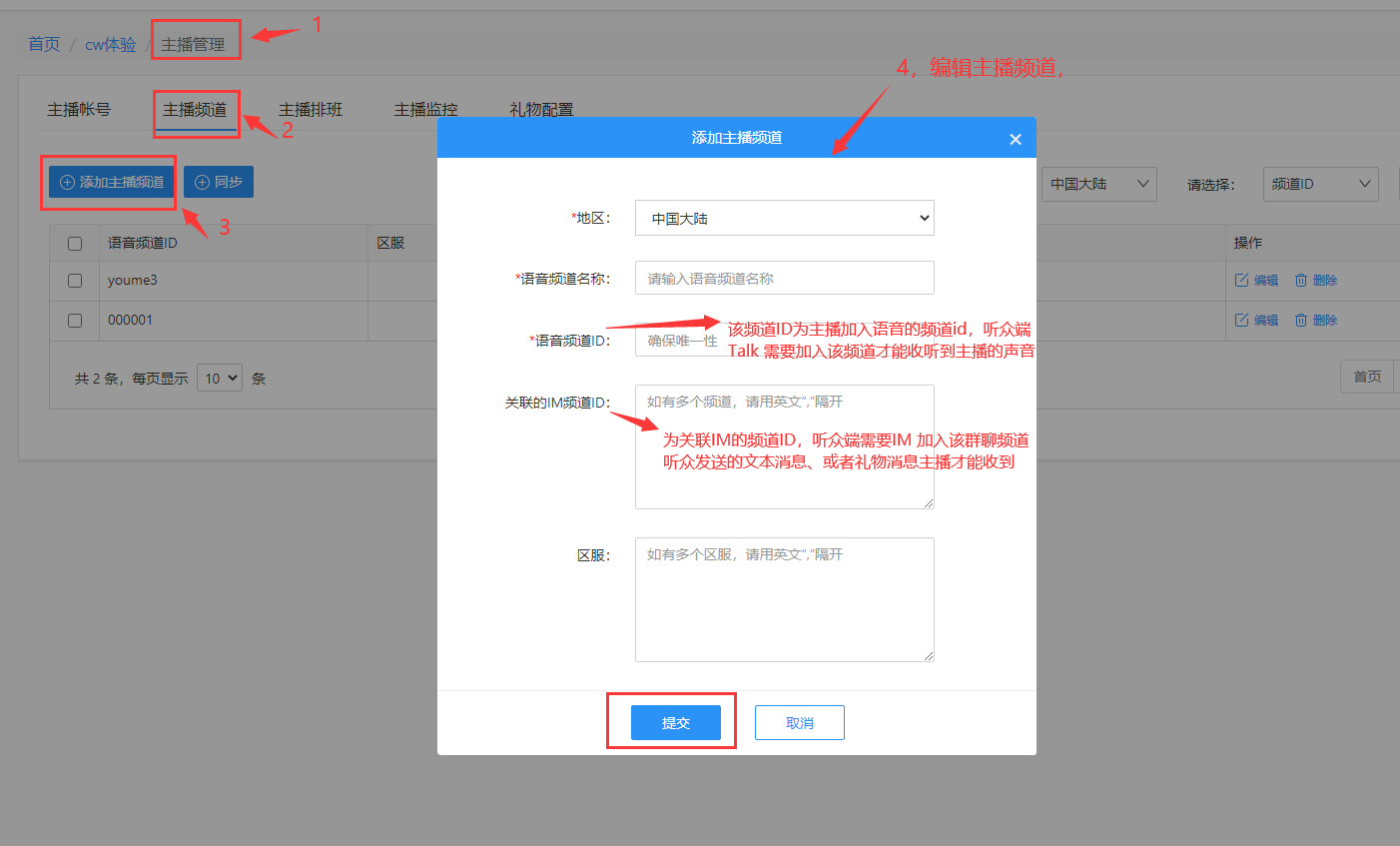Focus the 关联的IM频道ID text area
The height and width of the screenshot is (846, 1400).
785,446
